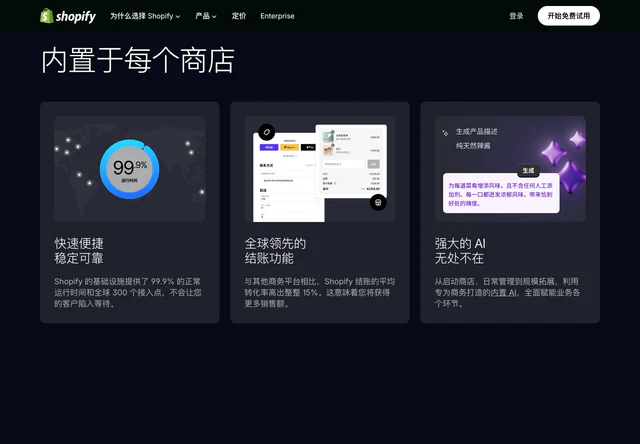
Task: Click the purple Shop Pay button in the checkout image
Action: [x=269, y=147]
